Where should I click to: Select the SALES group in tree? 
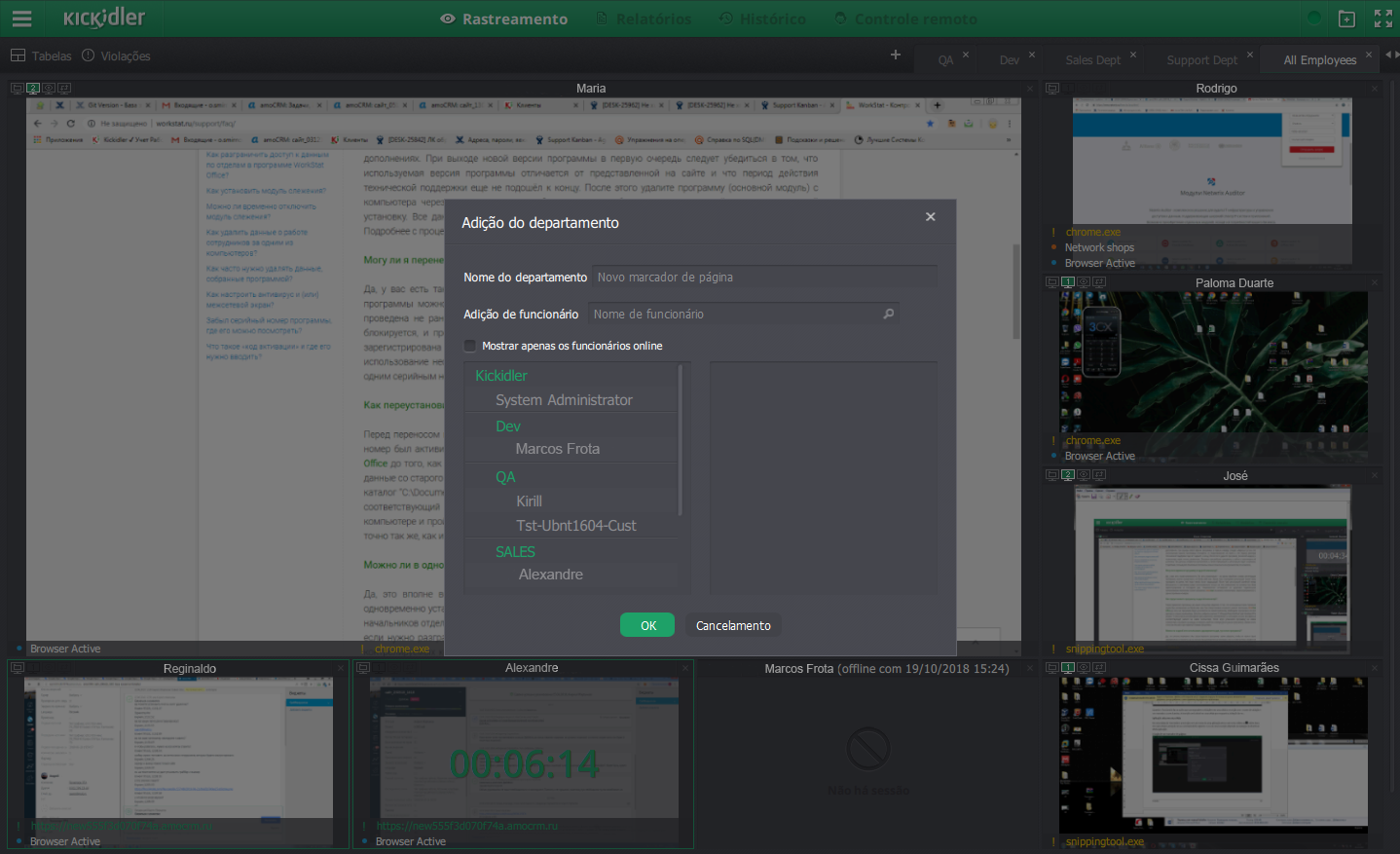pos(515,552)
